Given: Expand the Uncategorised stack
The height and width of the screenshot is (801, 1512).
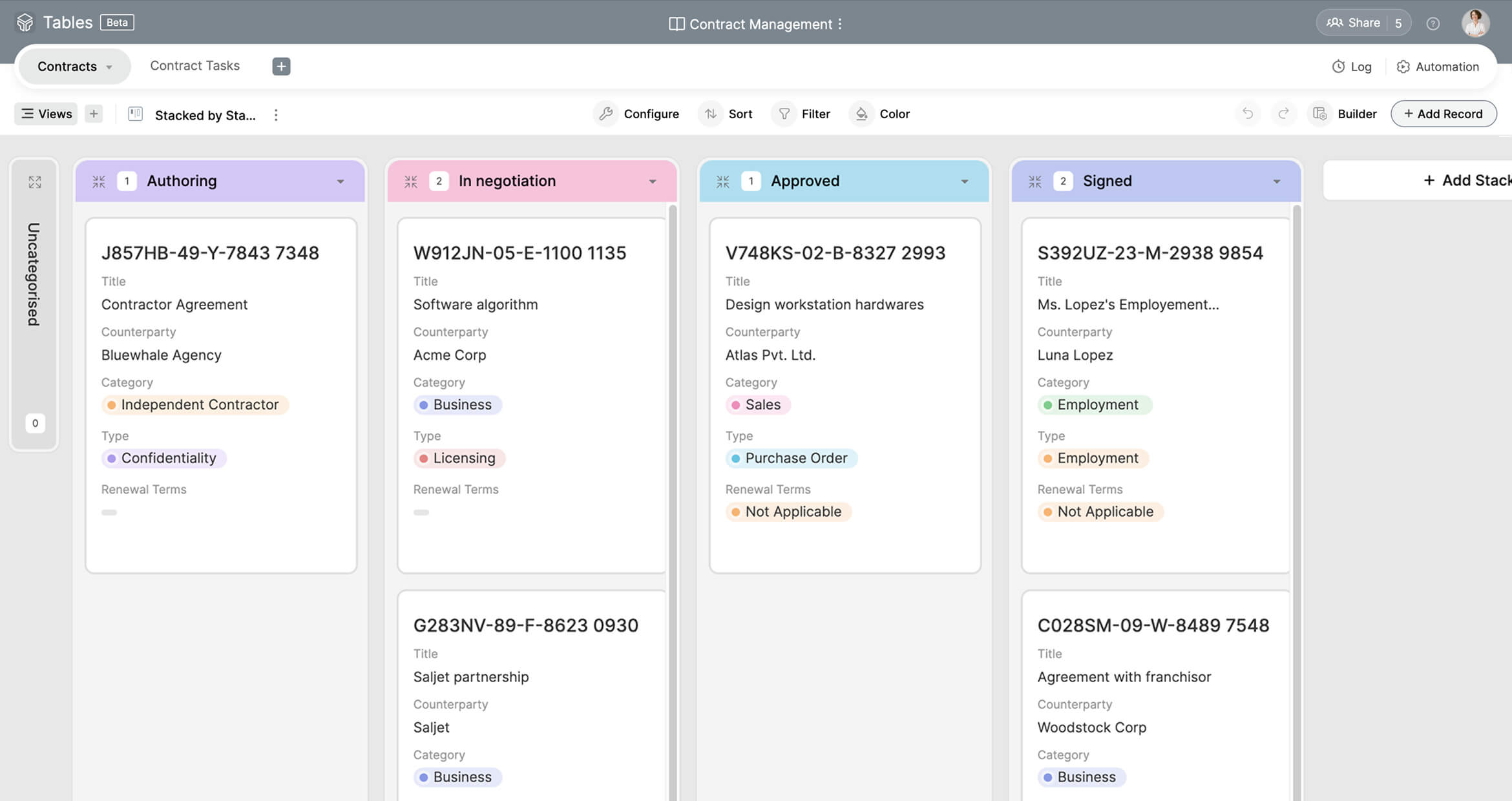Looking at the screenshot, I should point(35,182).
